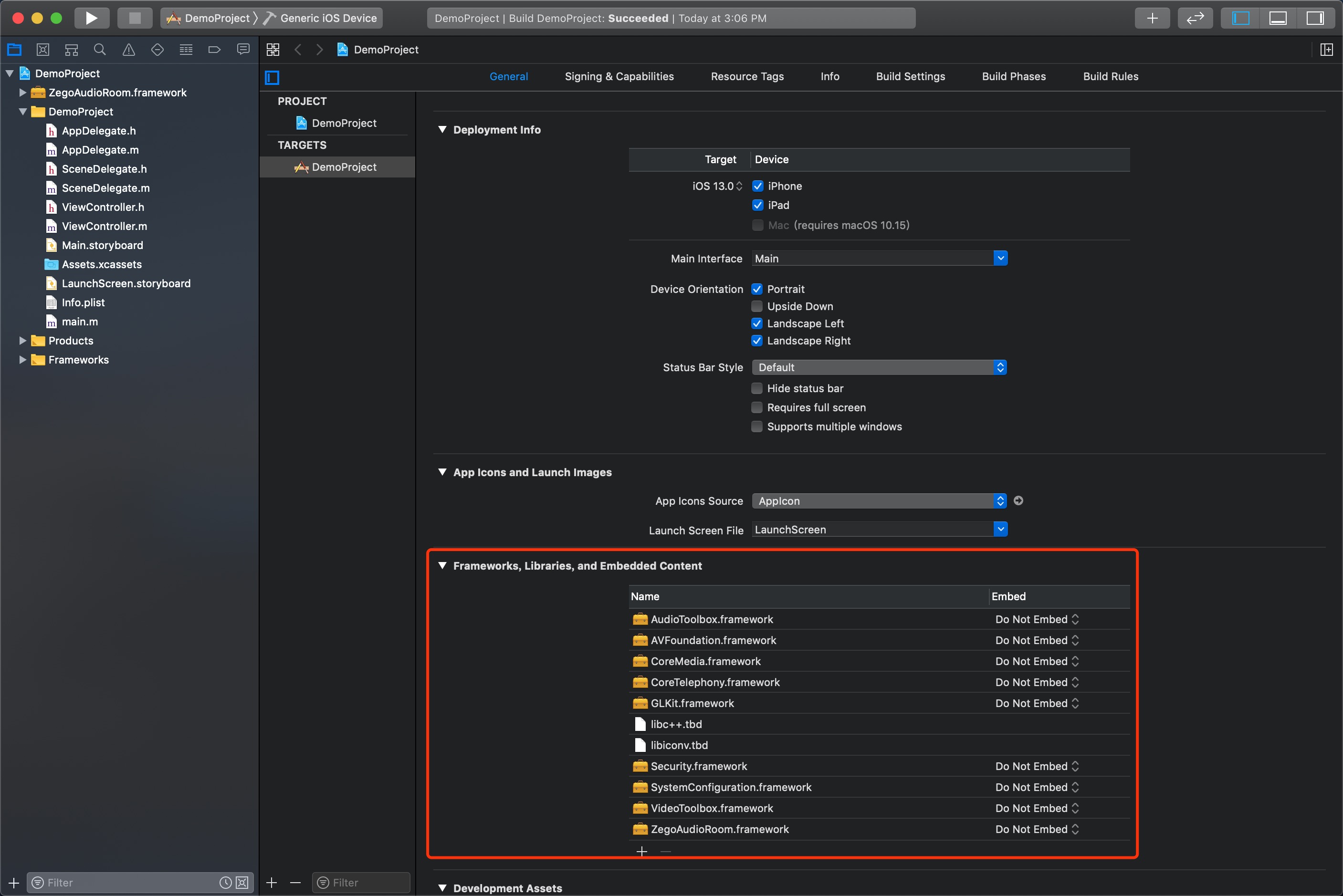Open the related items grid menu

coord(273,50)
